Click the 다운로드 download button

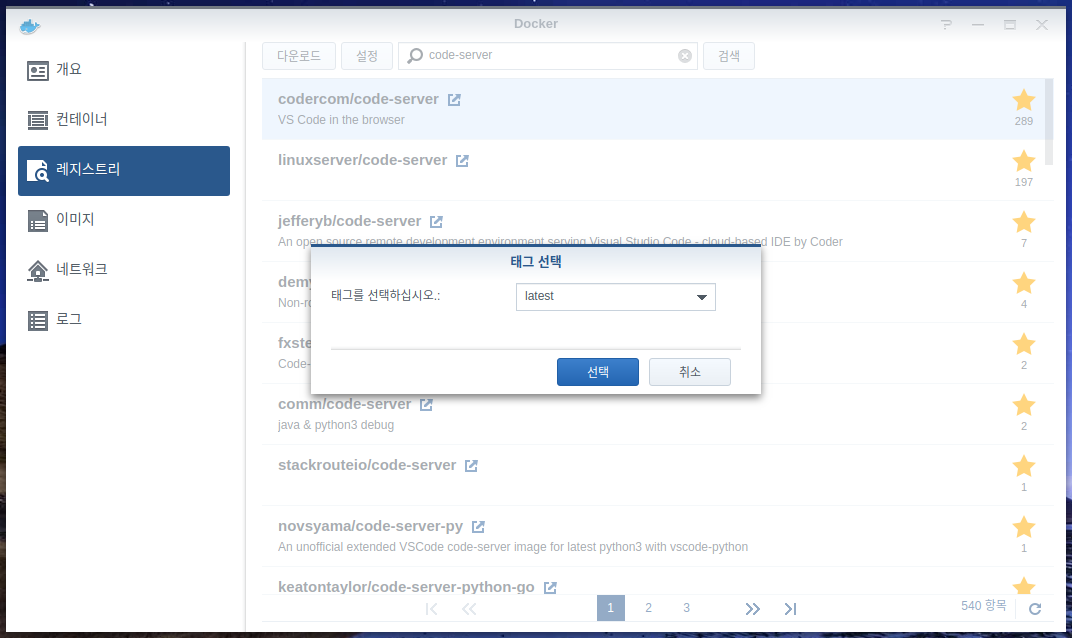pyautogui.click(x=299, y=56)
